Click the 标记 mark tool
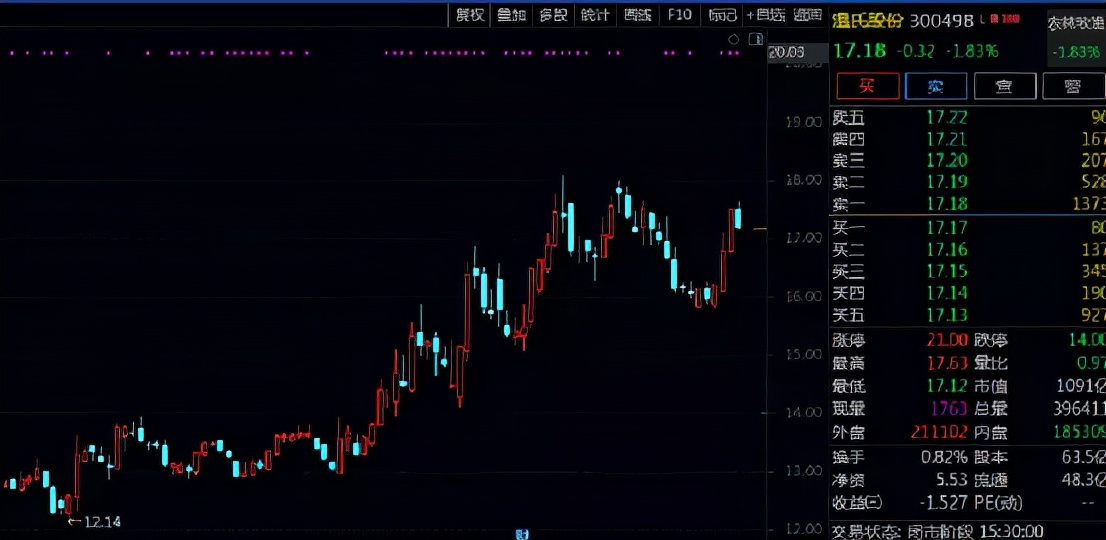 722,15
